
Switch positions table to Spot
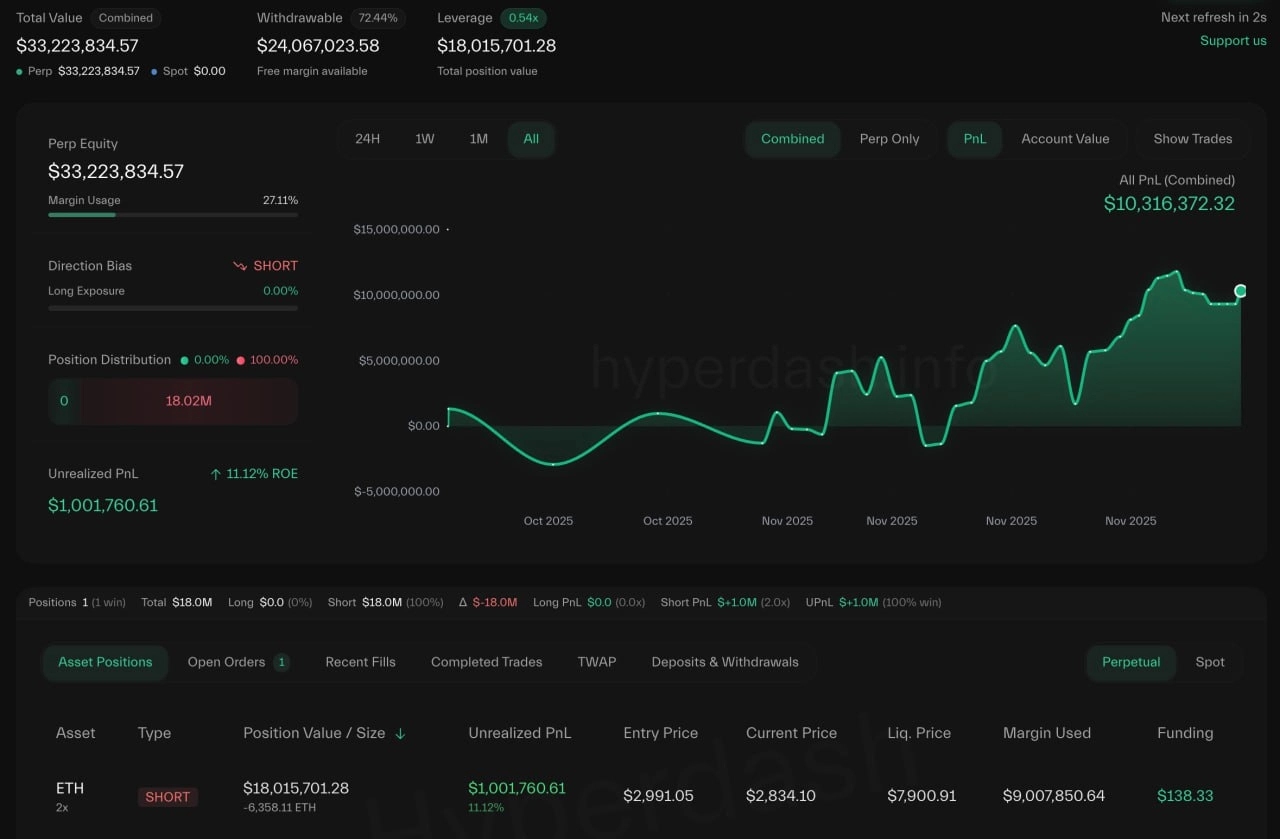(x=1210, y=662)
